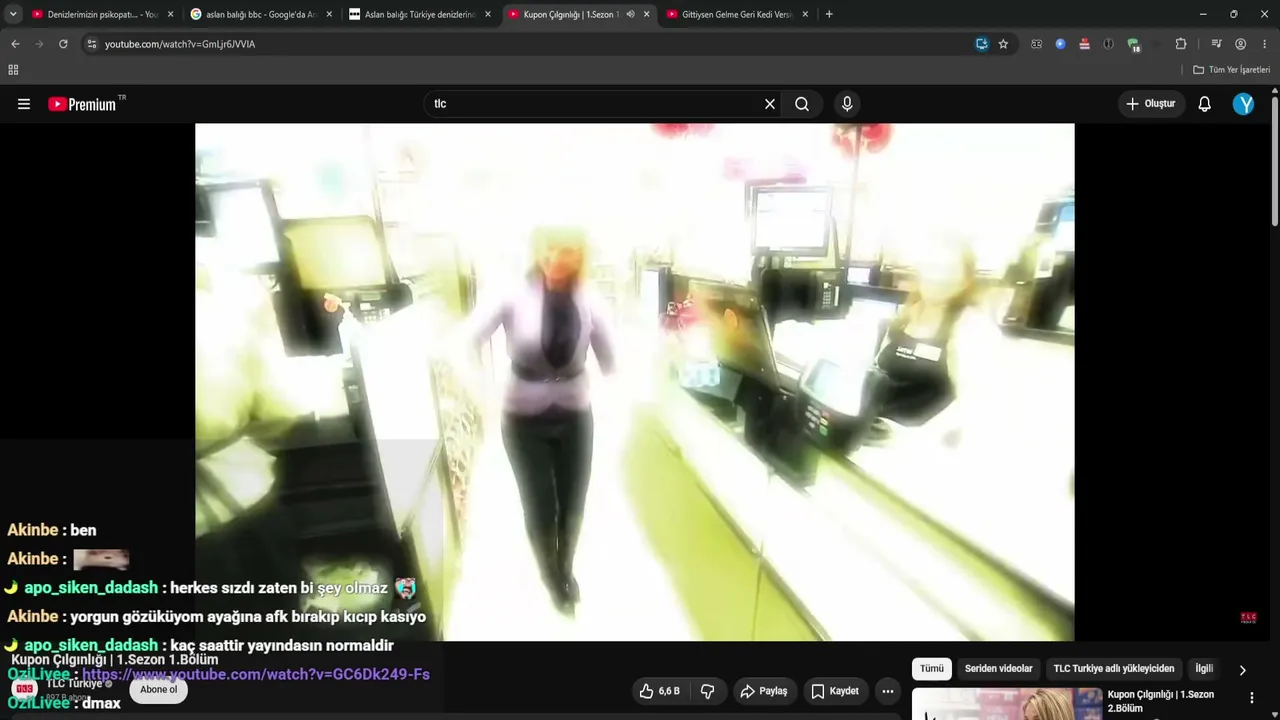Open Tüm Yer İşaretleri bookmarks folder
The width and height of the screenshot is (1280, 720).
pos(1232,70)
